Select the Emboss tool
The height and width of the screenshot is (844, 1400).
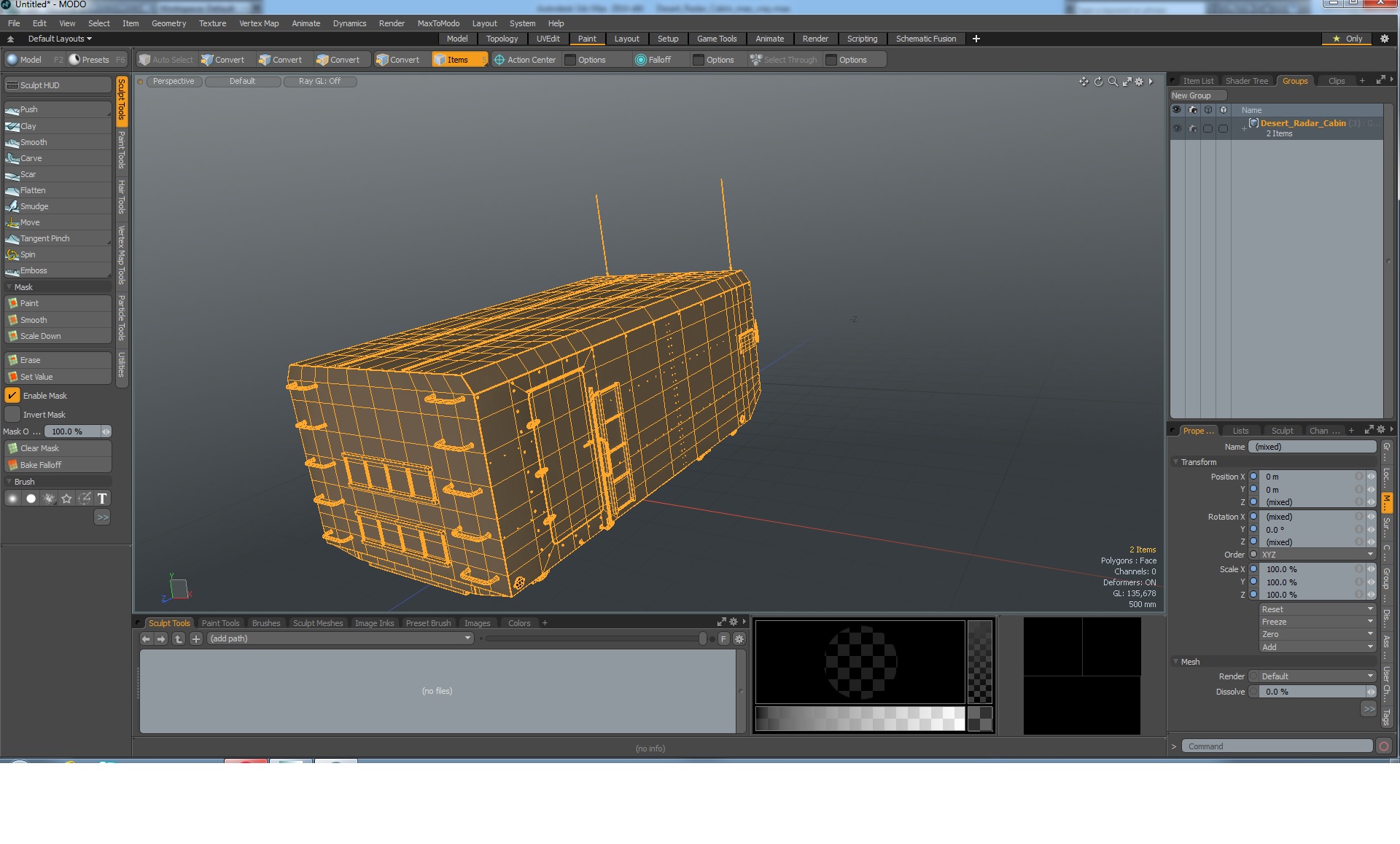coord(58,270)
